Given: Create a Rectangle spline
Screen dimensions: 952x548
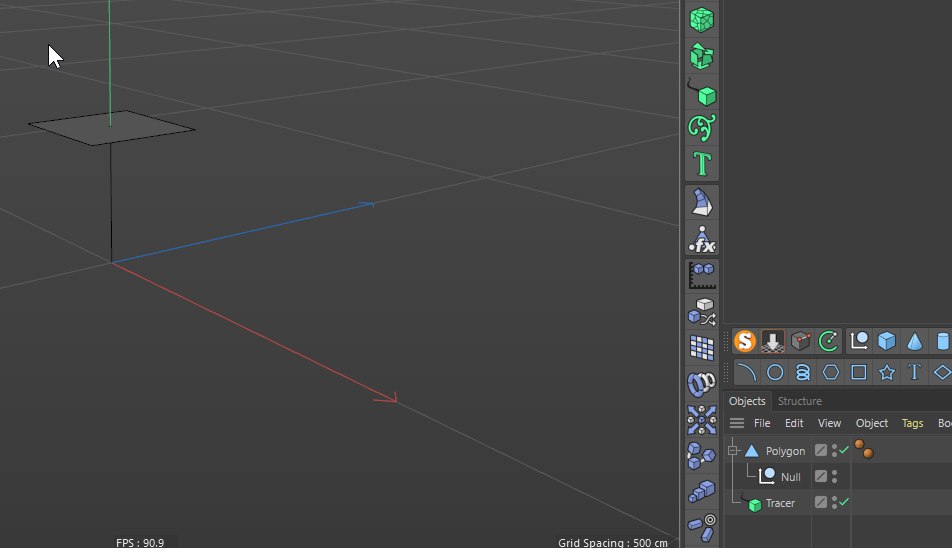Looking at the screenshot, I should 859,372.
